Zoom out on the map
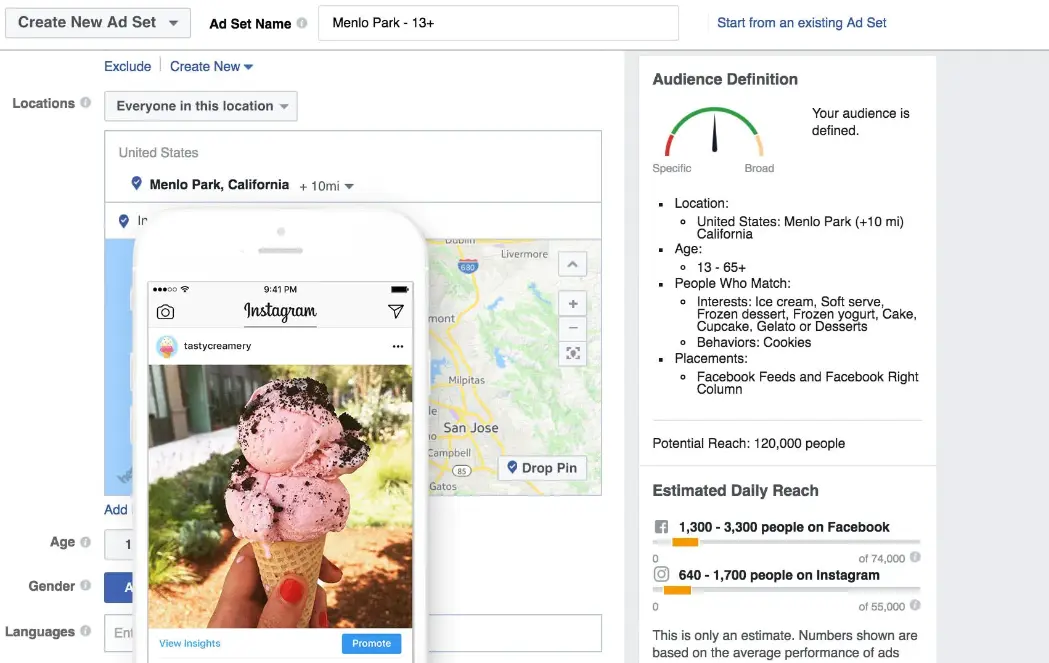 pyautogui.click(x=572, y=328)
